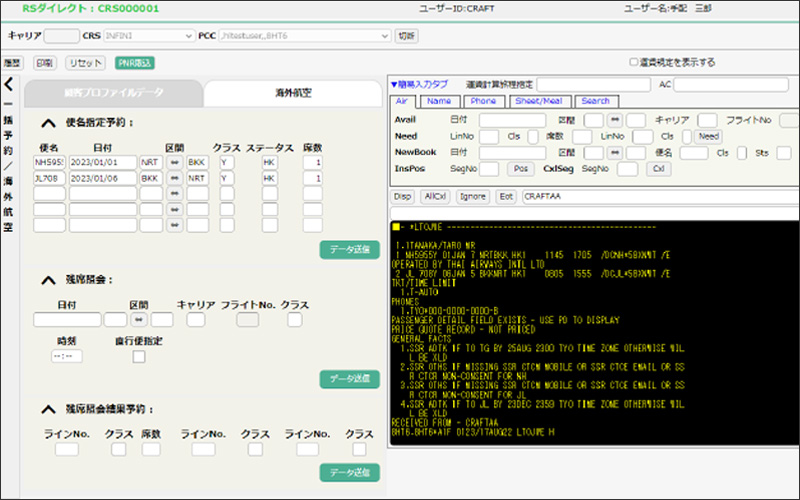The width and height of the screenshot is (800, 500).
Task: Focus the キャリア field in top bar
Action: point(61,36)
